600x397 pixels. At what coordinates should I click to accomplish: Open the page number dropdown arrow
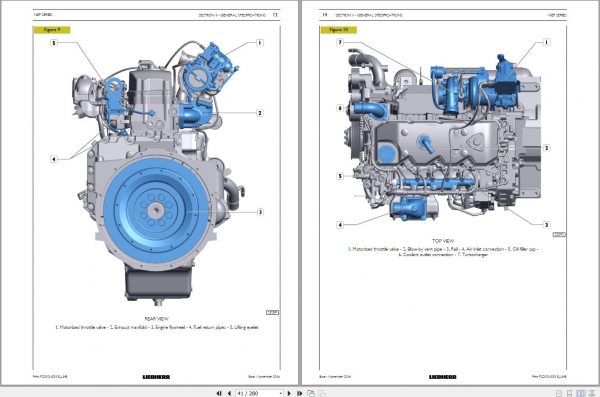point(280,394)
